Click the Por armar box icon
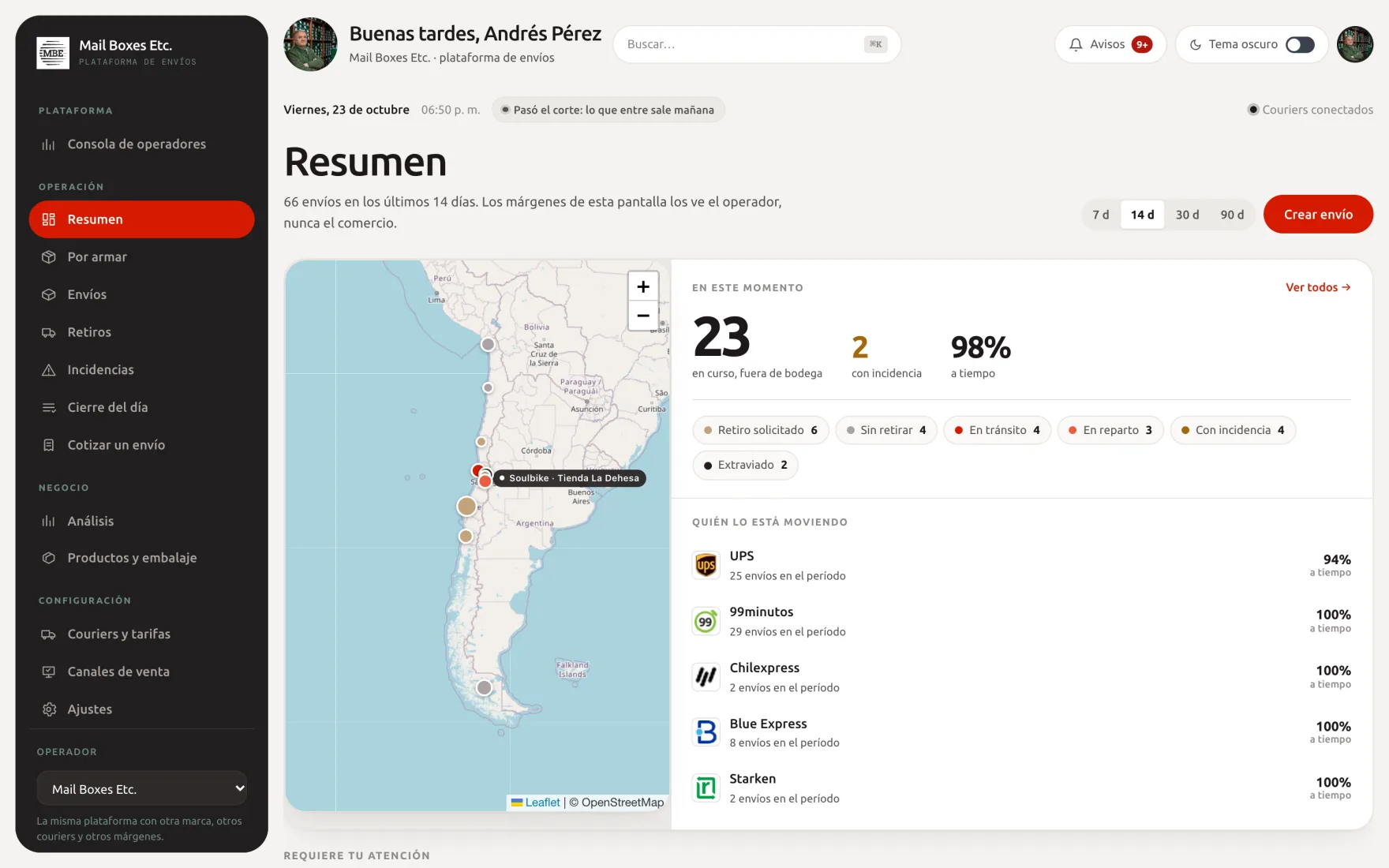 click(49, 257)
